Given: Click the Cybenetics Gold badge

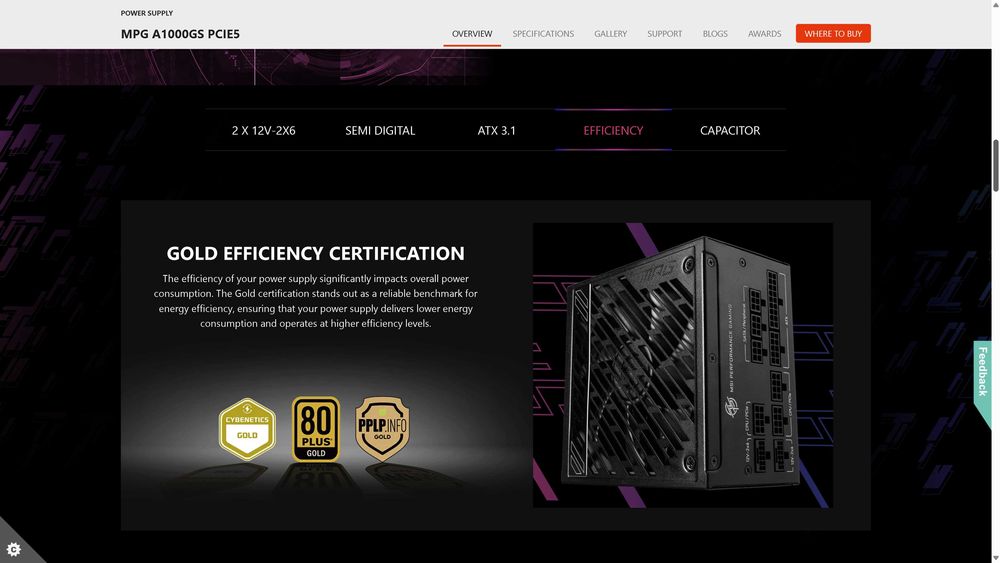Looking at the screenshot, I should pos(247,429).
